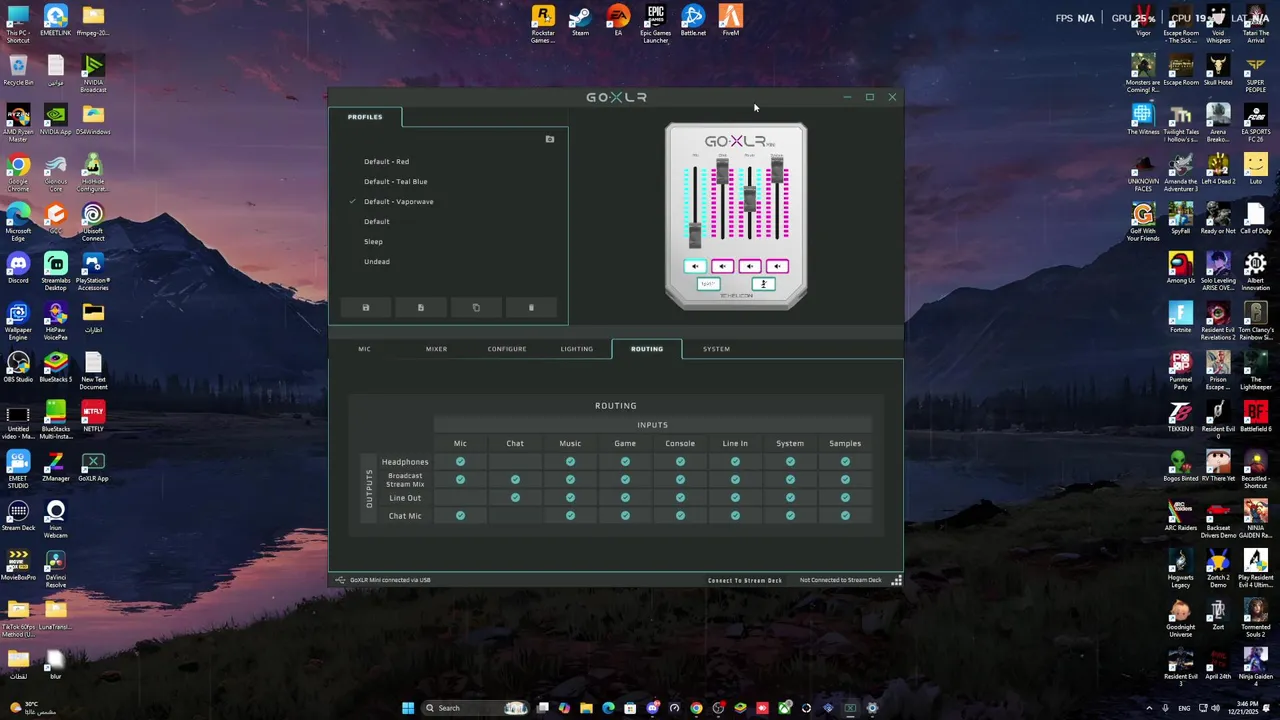Create a new profile with the file-plus icon
1280x720 pixels.
pyautogui.click(x=421, y=308)
